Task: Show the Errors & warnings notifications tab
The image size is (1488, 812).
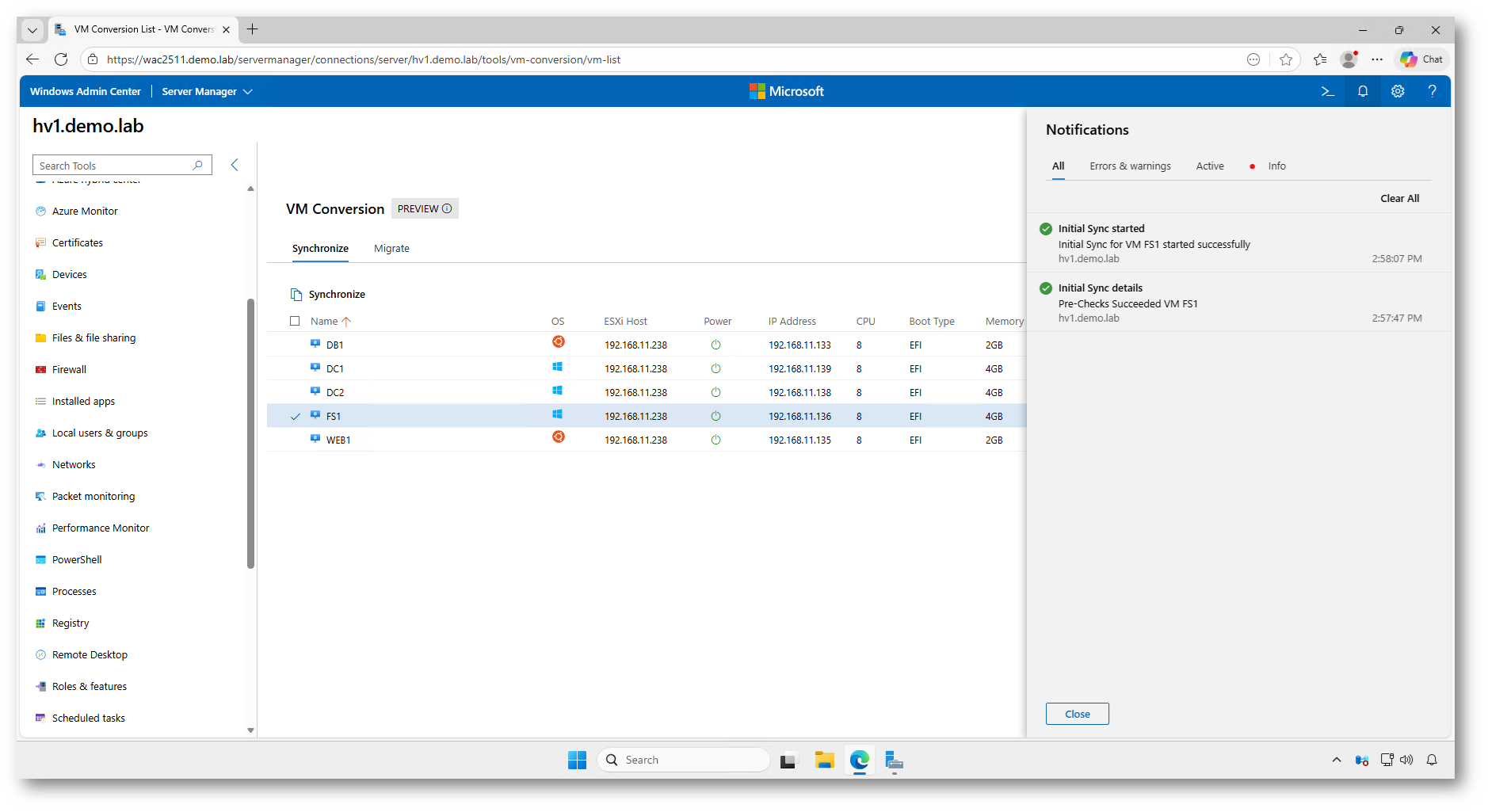Action: pyautogui.click(x=1129, y=166)
